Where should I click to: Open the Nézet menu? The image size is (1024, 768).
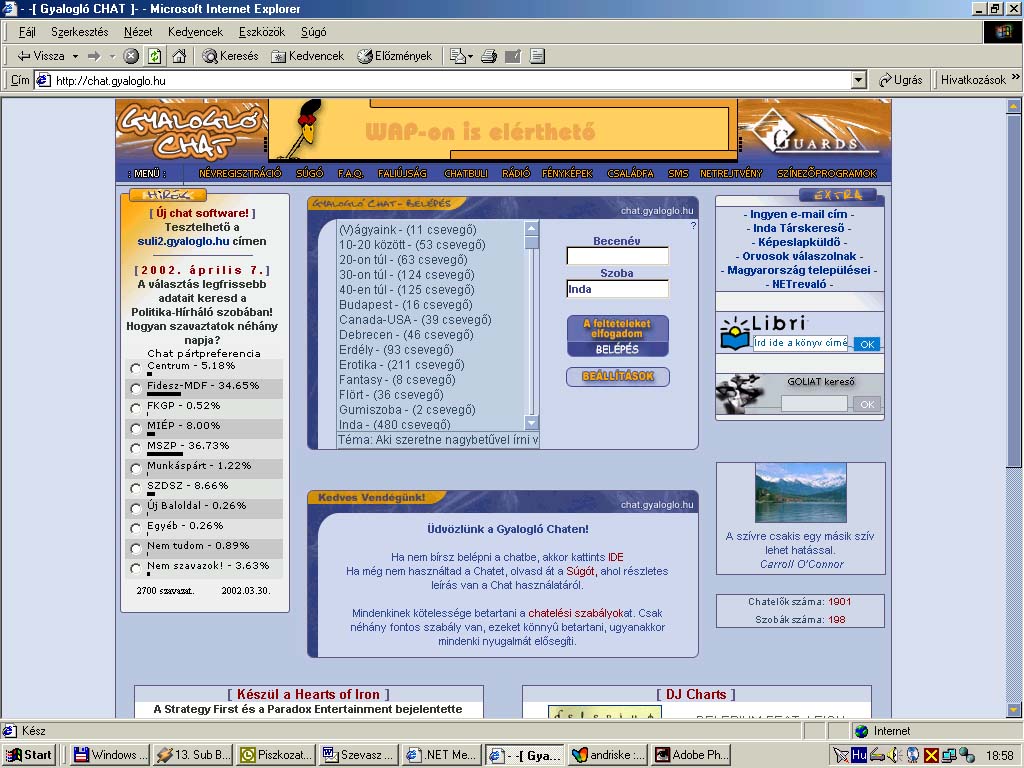coord(138,32)
